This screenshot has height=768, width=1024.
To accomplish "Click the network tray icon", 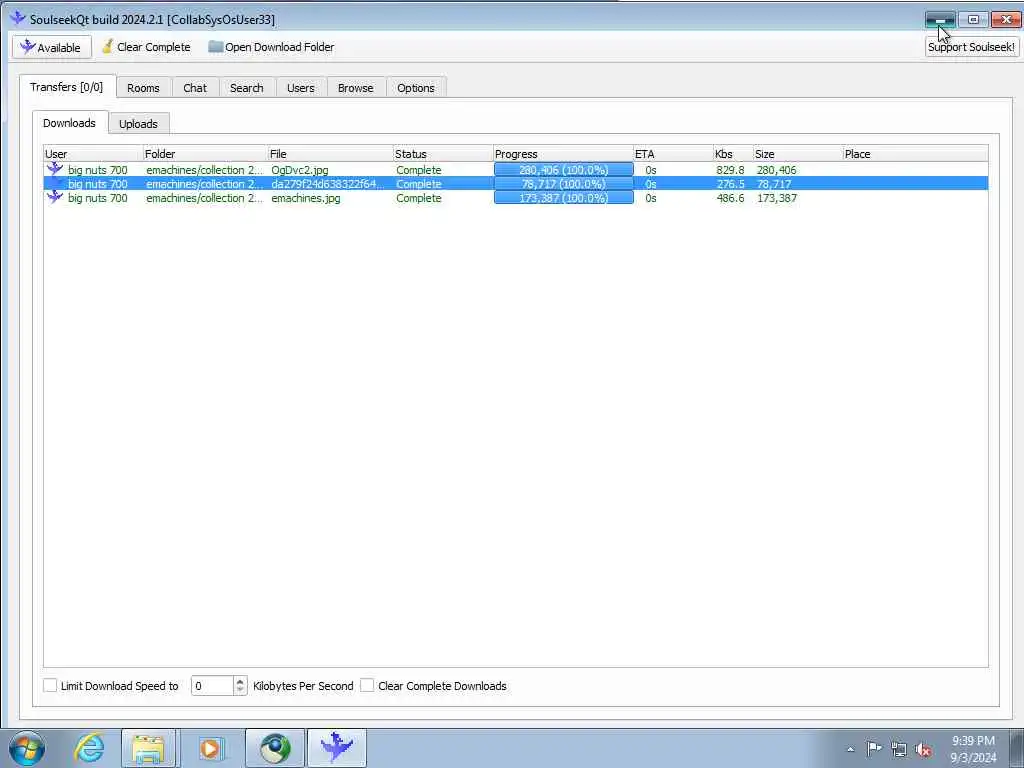I will (x=899, y=749).
